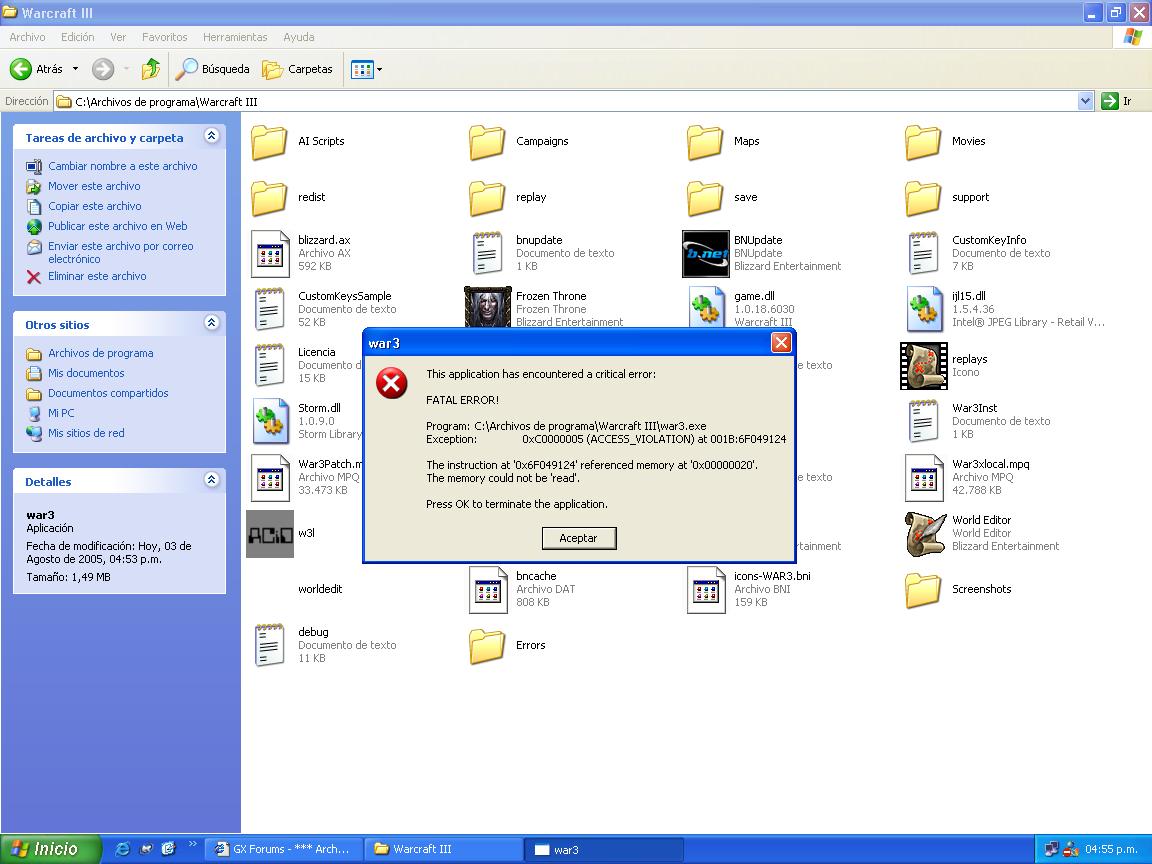Screen dimensions: 1152x864
Task: Go back with the Atrás button
Action: 37,69
